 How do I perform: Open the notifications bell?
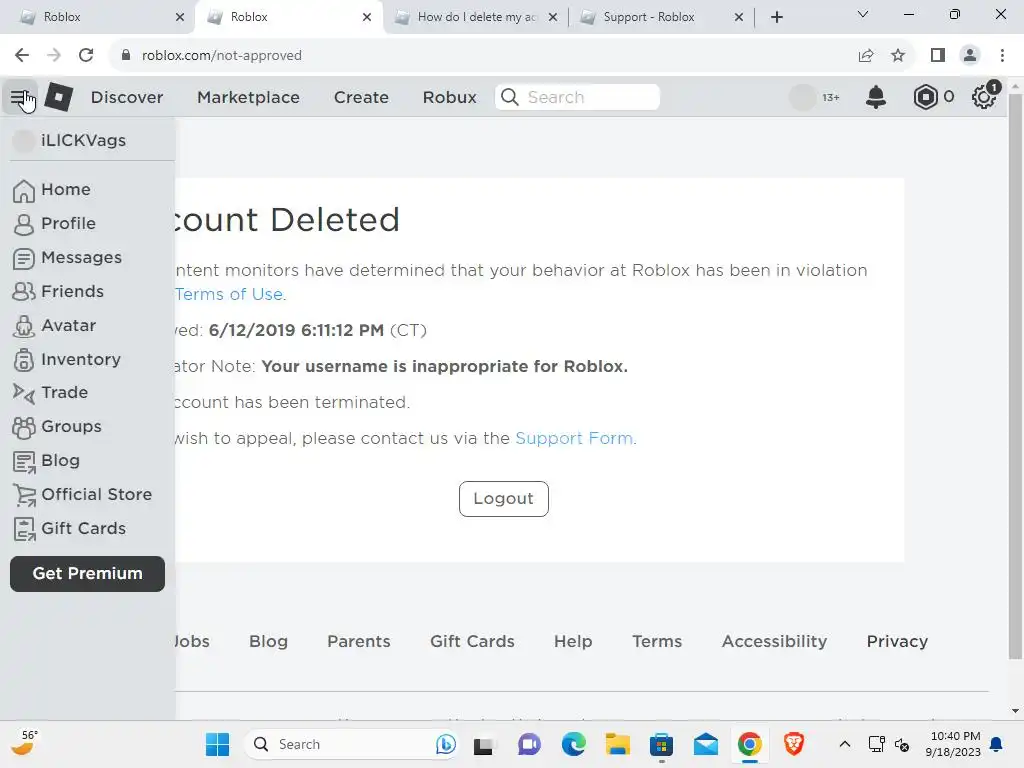click(x=876, y=97)
